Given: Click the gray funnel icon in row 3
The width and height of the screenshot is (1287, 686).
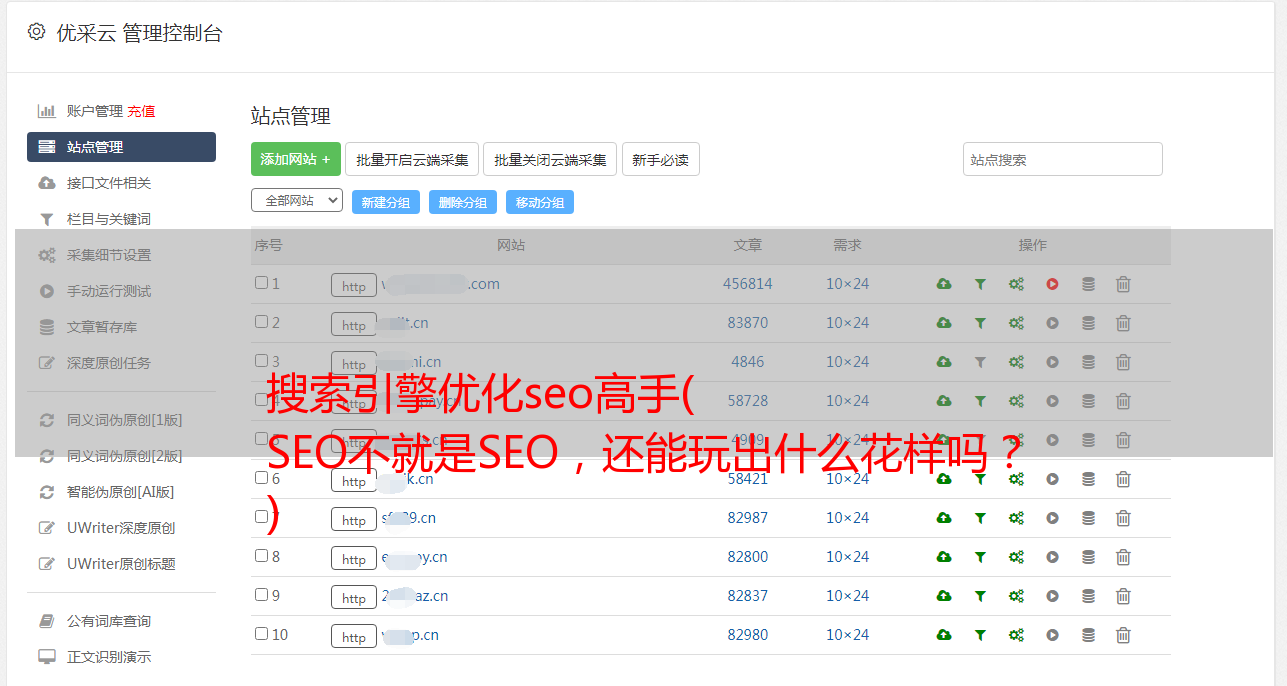Looking at the screenshot, I should click(980, 362).
